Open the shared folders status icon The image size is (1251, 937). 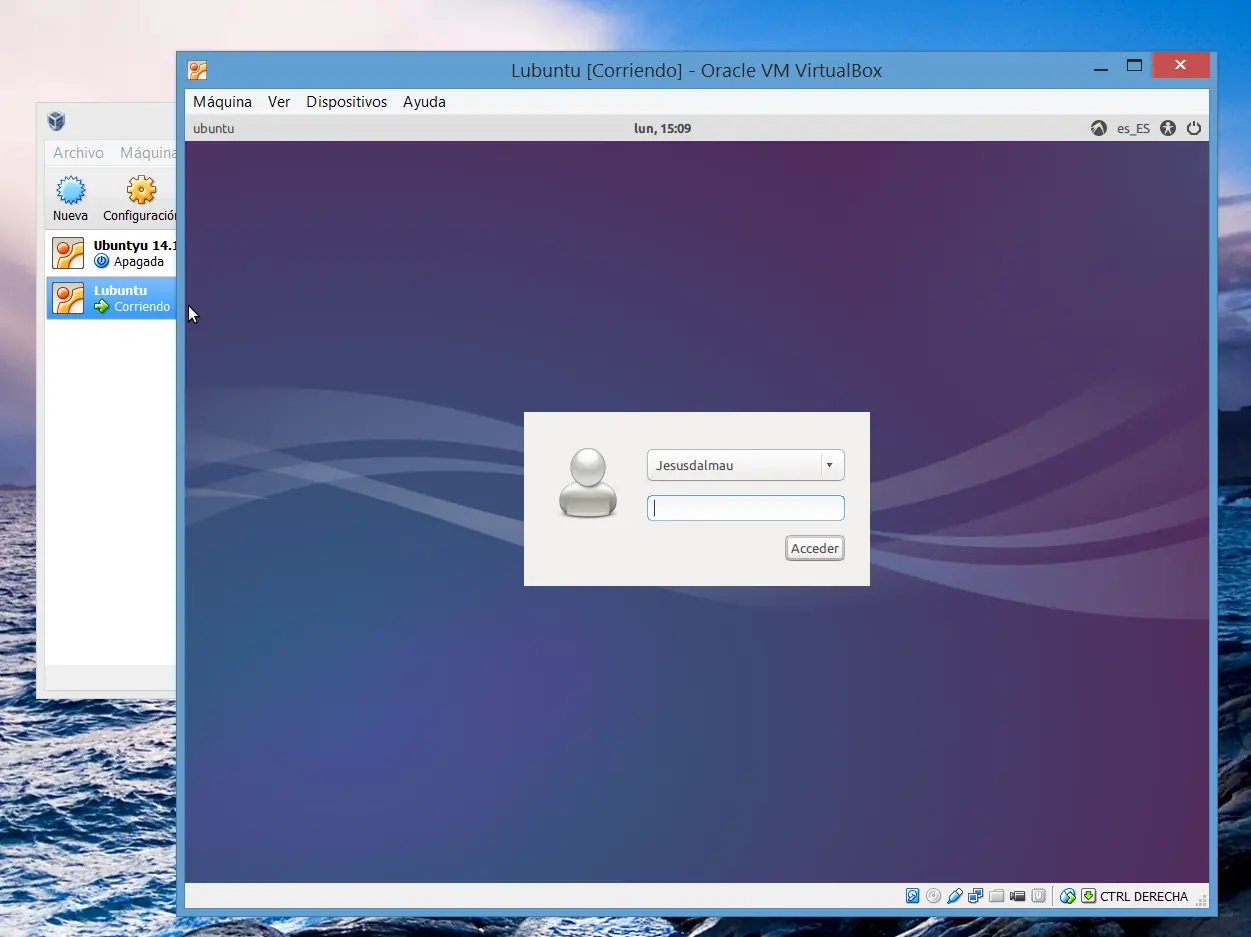coord(997,895)
